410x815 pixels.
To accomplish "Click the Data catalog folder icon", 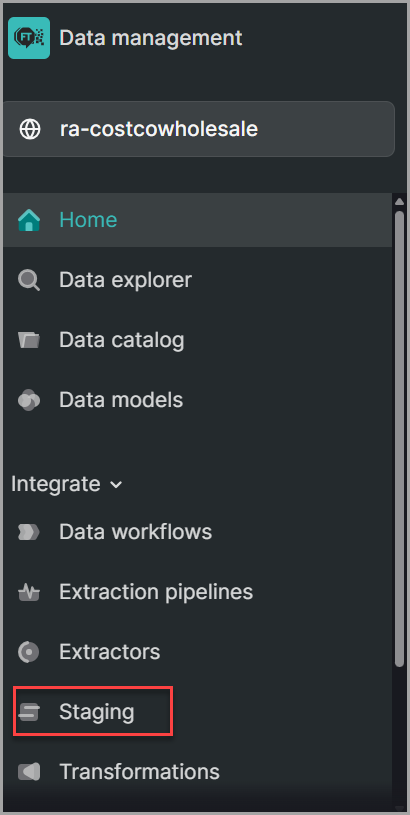I will click(x=29, y=340).
